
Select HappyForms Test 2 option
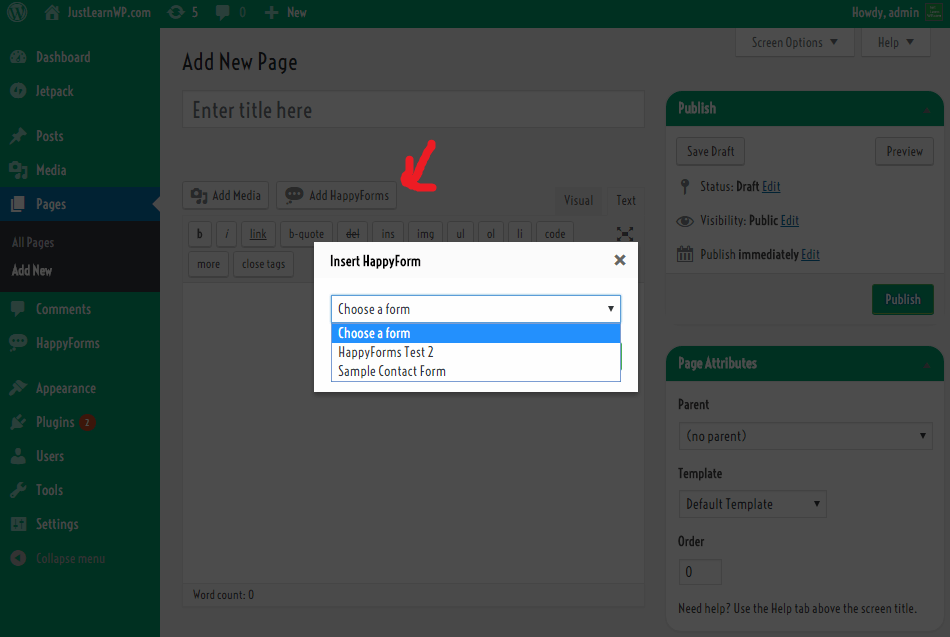click(476, 352)
